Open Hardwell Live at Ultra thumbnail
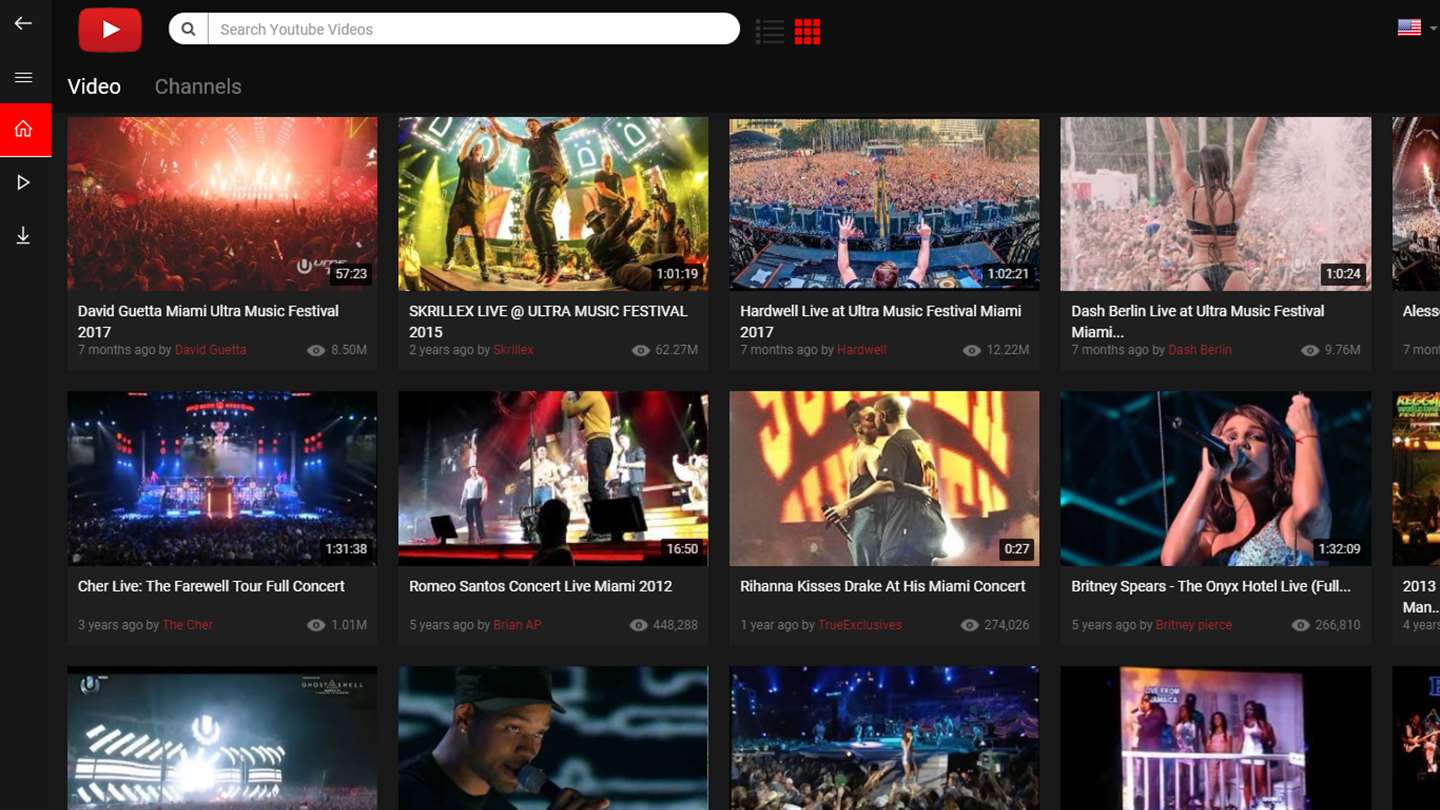Image resolution: width=1440 pixels, height=810 pixels. [884, 204]
